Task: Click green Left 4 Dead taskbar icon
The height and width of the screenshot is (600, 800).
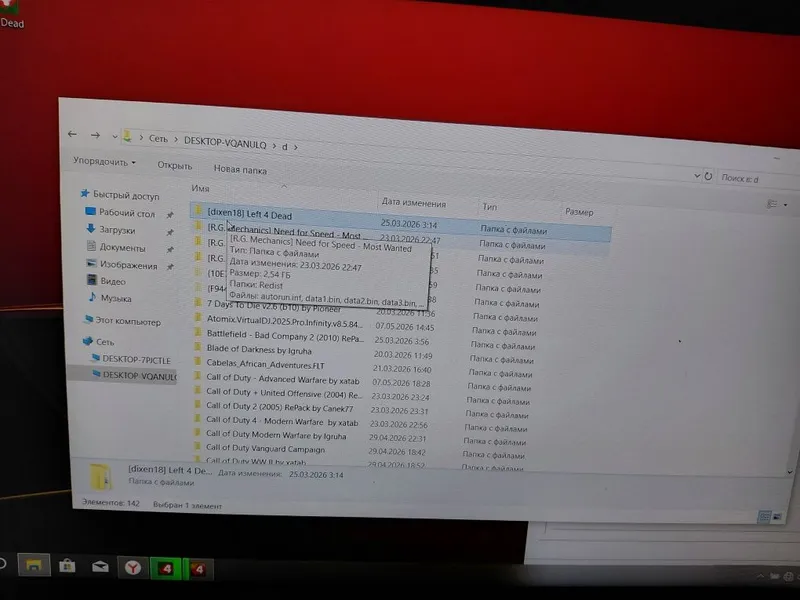Action: click(166, 568)
